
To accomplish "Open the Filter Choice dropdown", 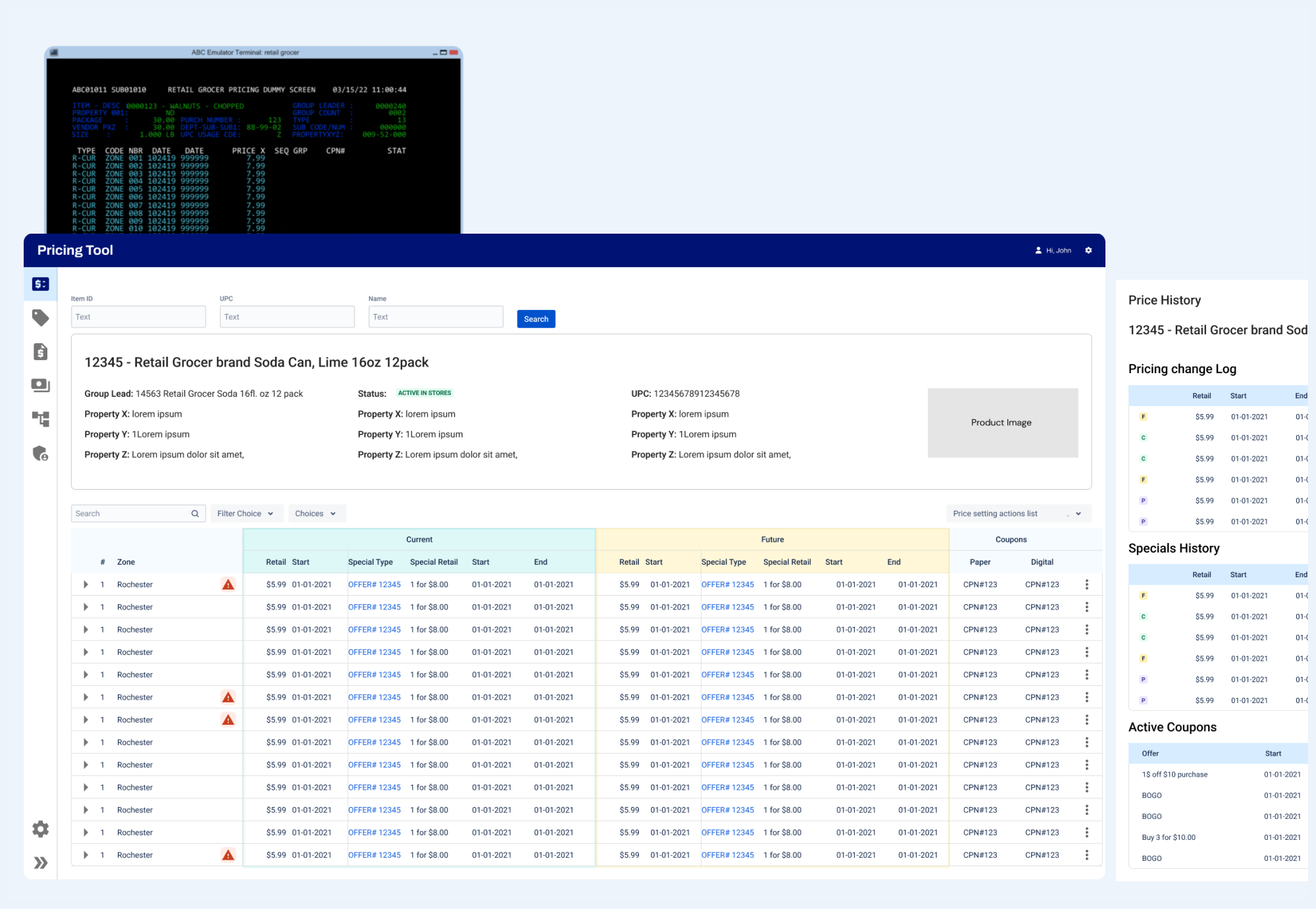I will (247, 513).
